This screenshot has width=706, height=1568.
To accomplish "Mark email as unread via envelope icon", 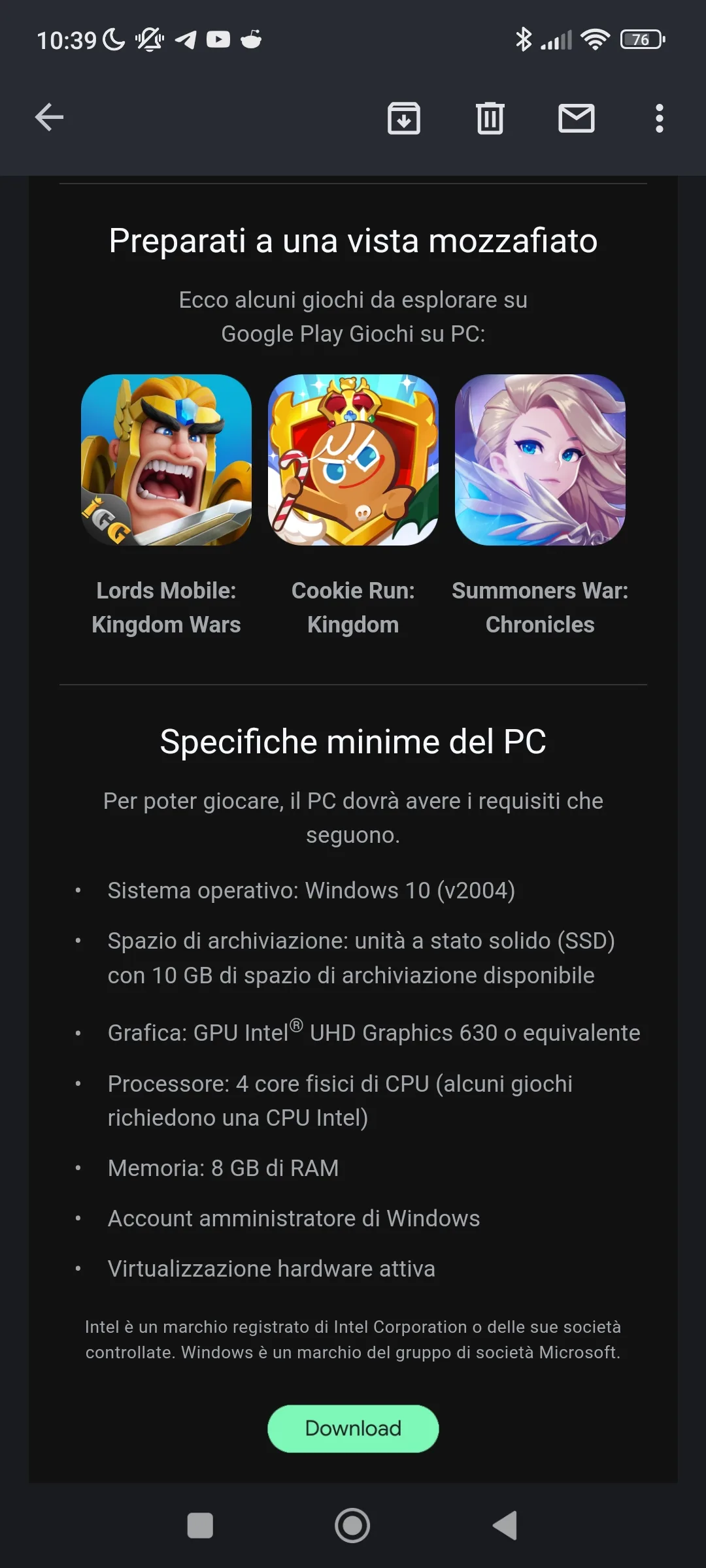I will (x=577, y=118).
